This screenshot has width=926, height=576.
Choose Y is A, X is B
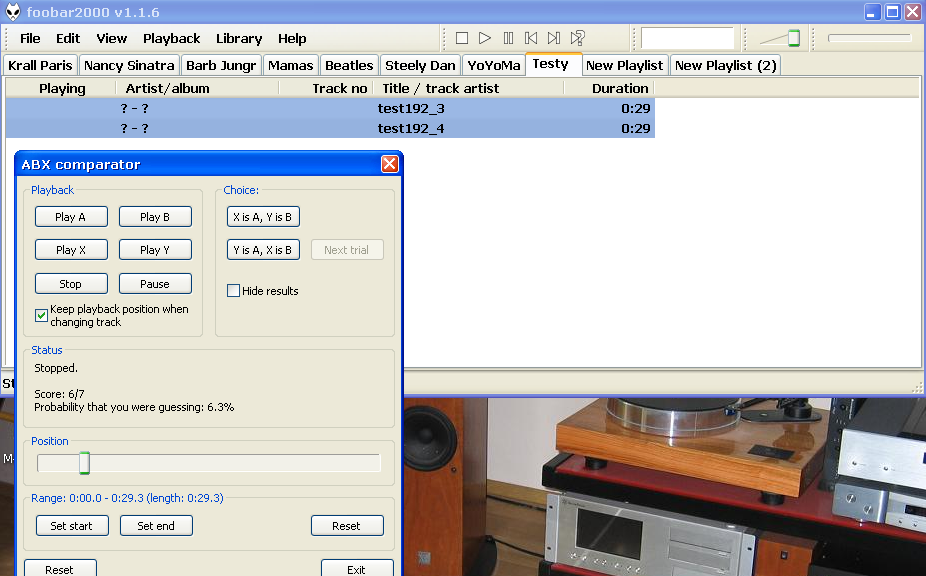point(263,250)
